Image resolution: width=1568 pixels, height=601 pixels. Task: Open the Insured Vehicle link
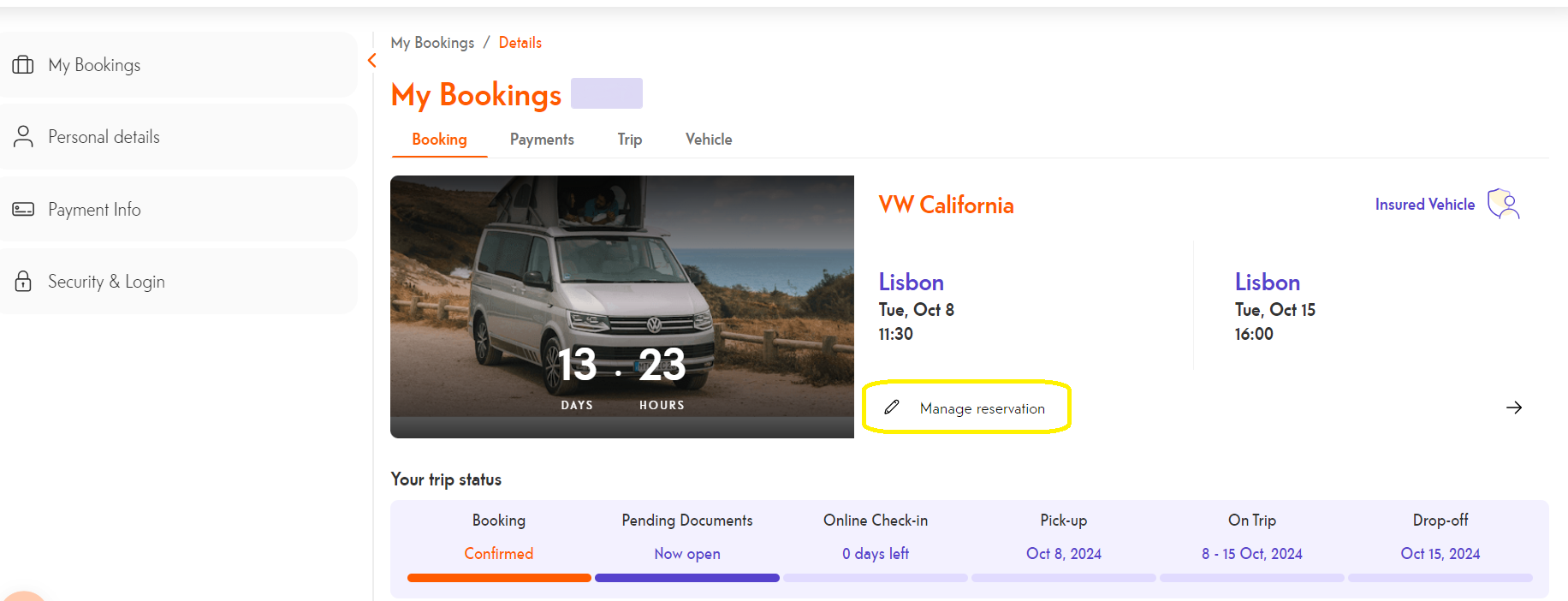pos(1424,205)
